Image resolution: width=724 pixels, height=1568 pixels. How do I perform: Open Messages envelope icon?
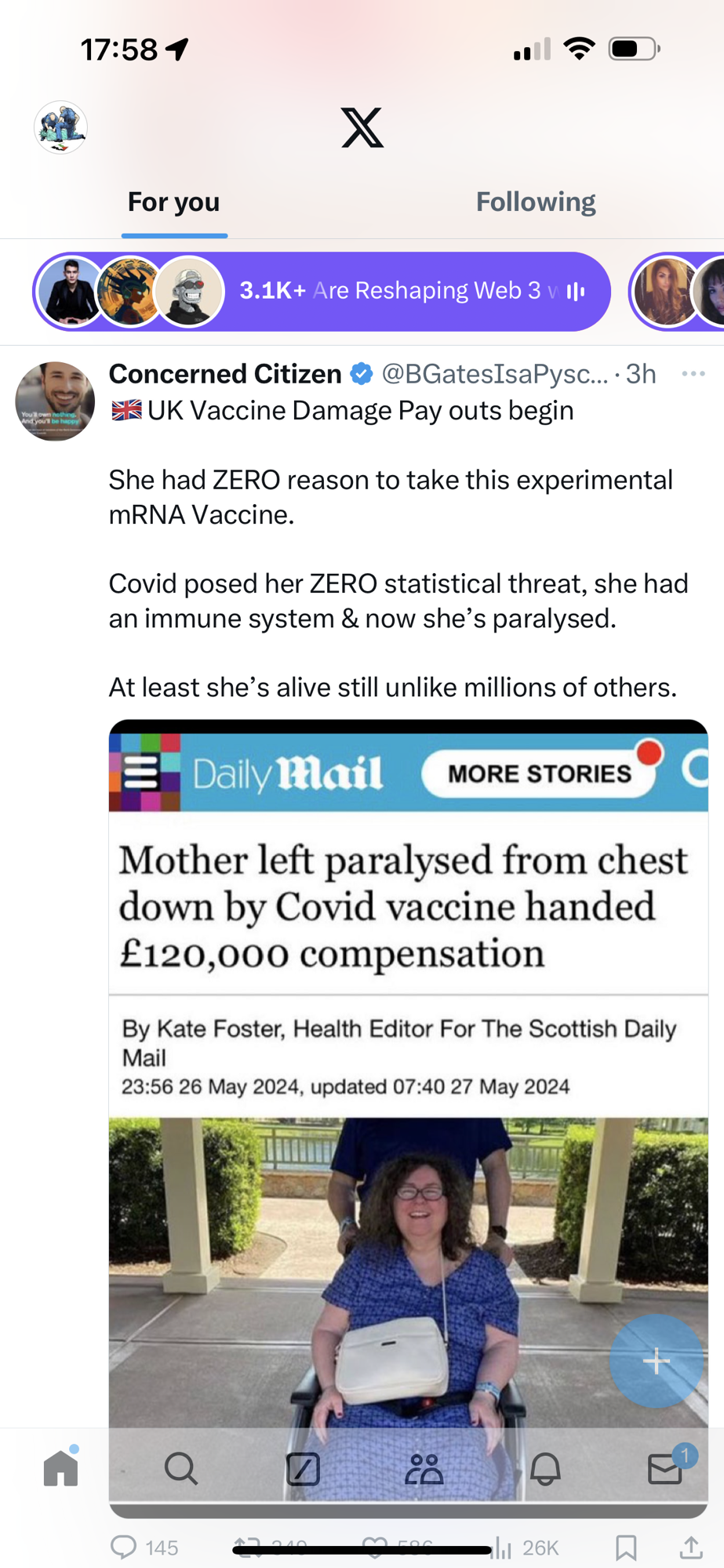click(665, 1468)
